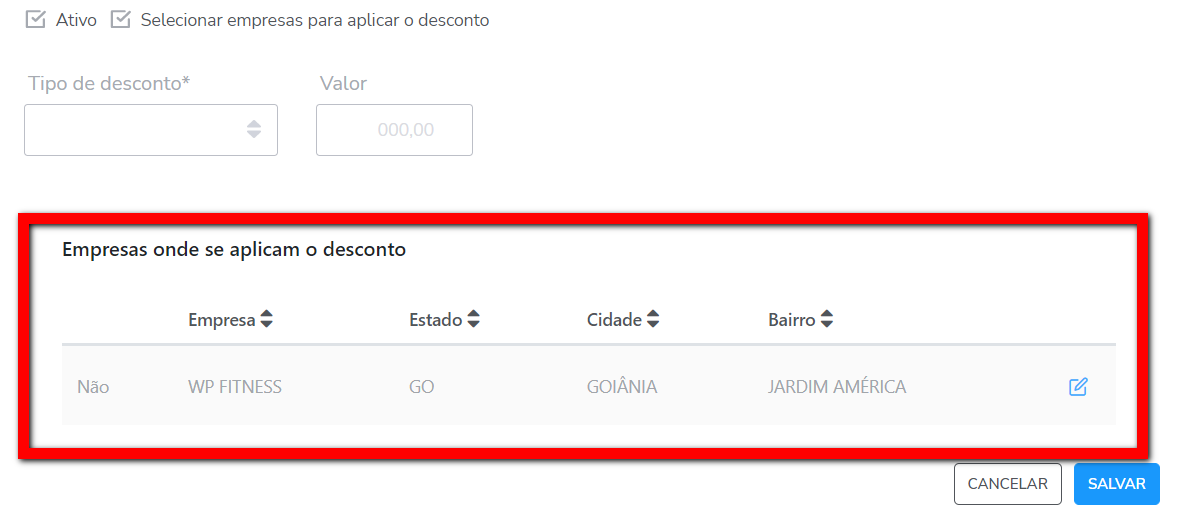Click the Não cell in the company row
This screenshot has width=1179, height=508.
click(x=93, y=387)
